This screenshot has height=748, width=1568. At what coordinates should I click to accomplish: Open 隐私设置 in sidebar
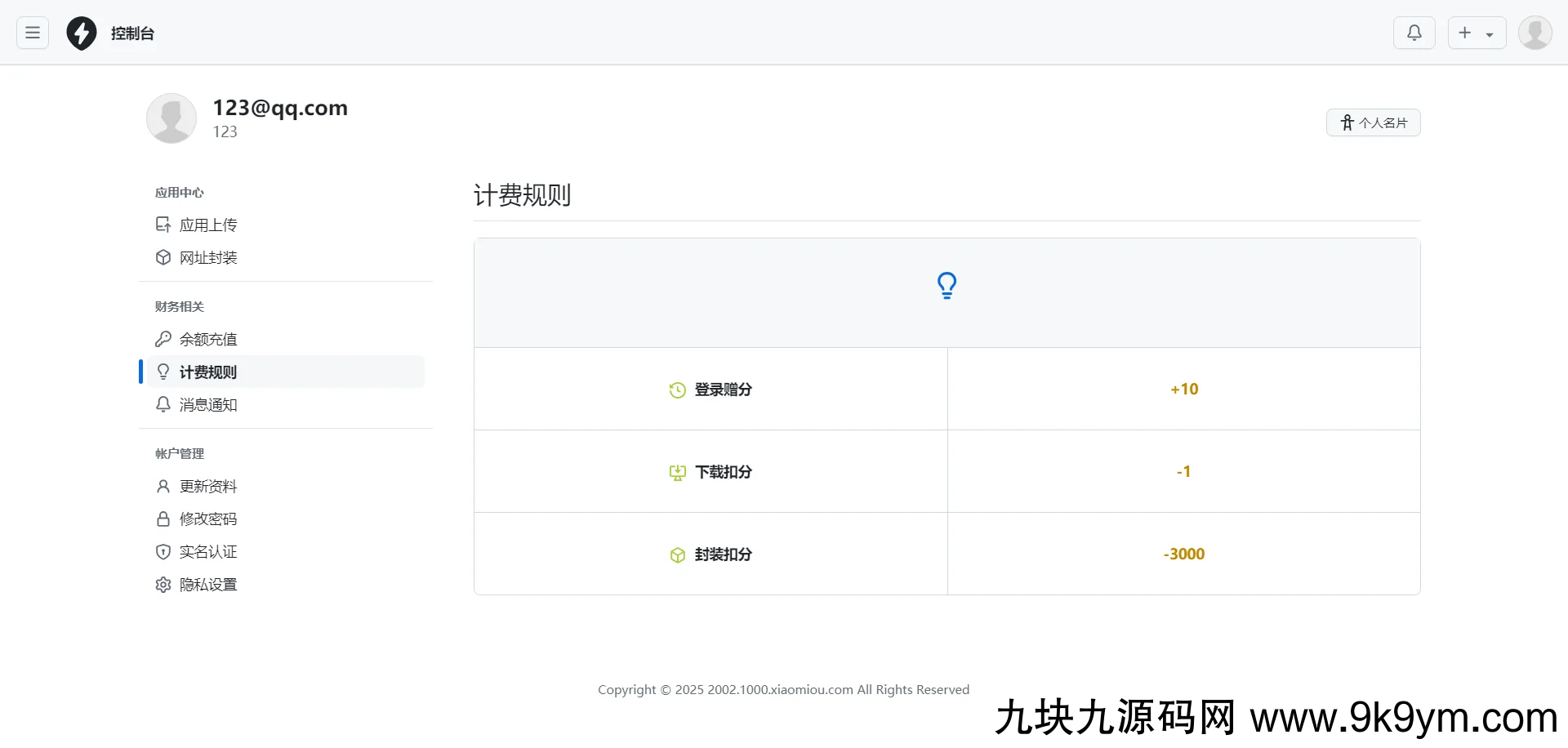click(x=207, y=584)
